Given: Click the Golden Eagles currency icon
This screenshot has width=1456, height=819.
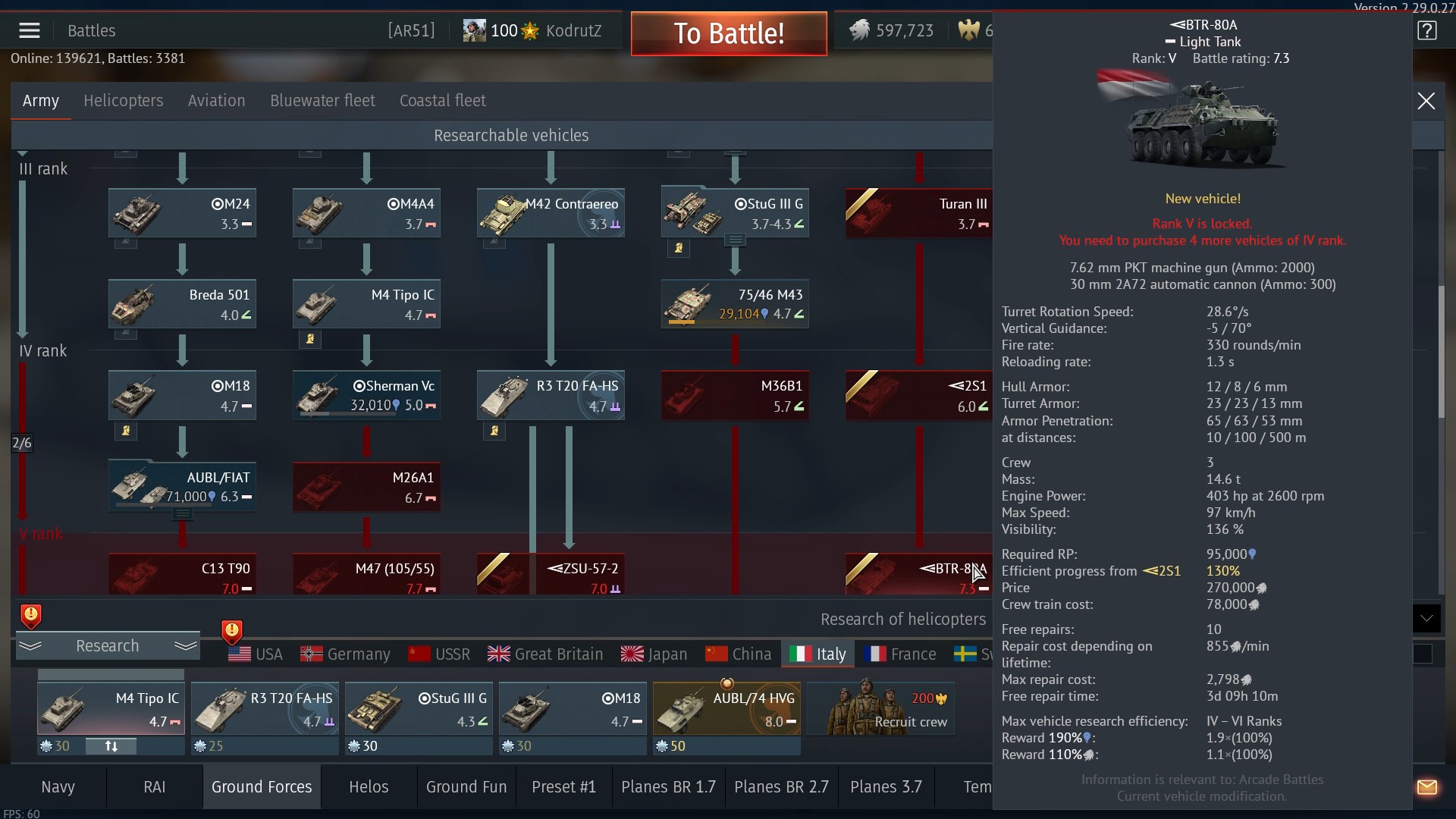Looking at the screenshot, I should point(968,30).
